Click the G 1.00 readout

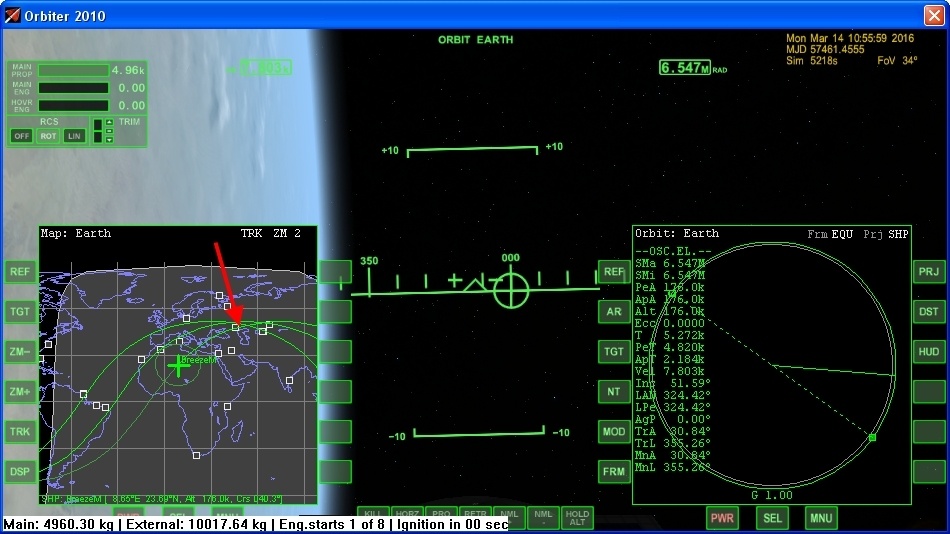tap(772, 495)
